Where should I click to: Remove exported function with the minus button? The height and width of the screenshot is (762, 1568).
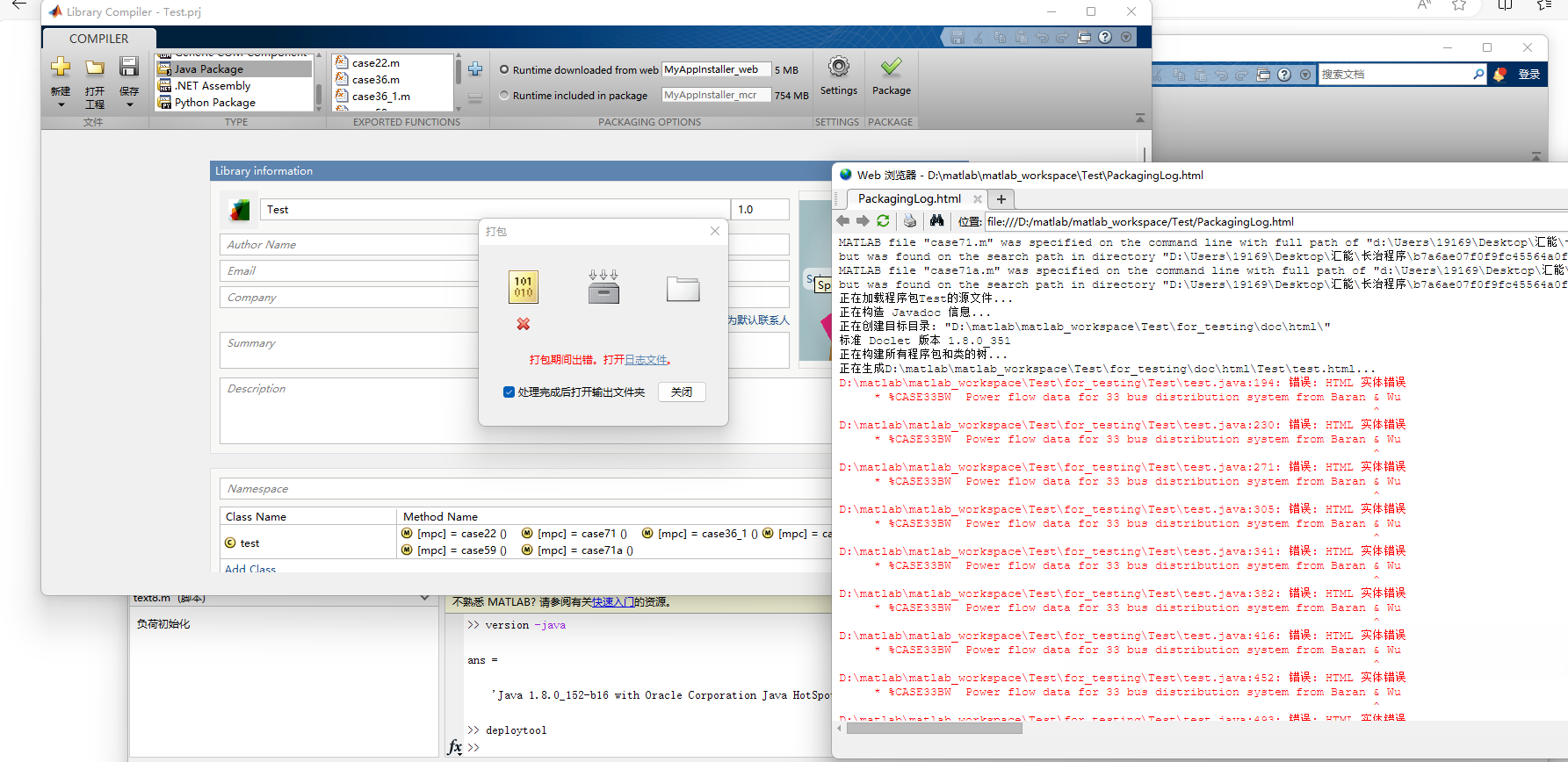click(x=475, y=98)
